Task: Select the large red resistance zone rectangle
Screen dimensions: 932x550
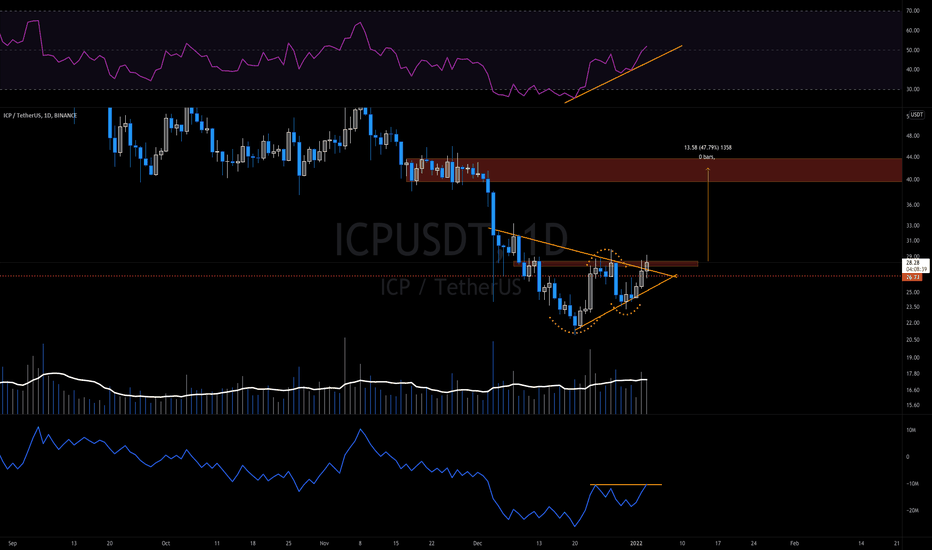Action: (654, 170)
